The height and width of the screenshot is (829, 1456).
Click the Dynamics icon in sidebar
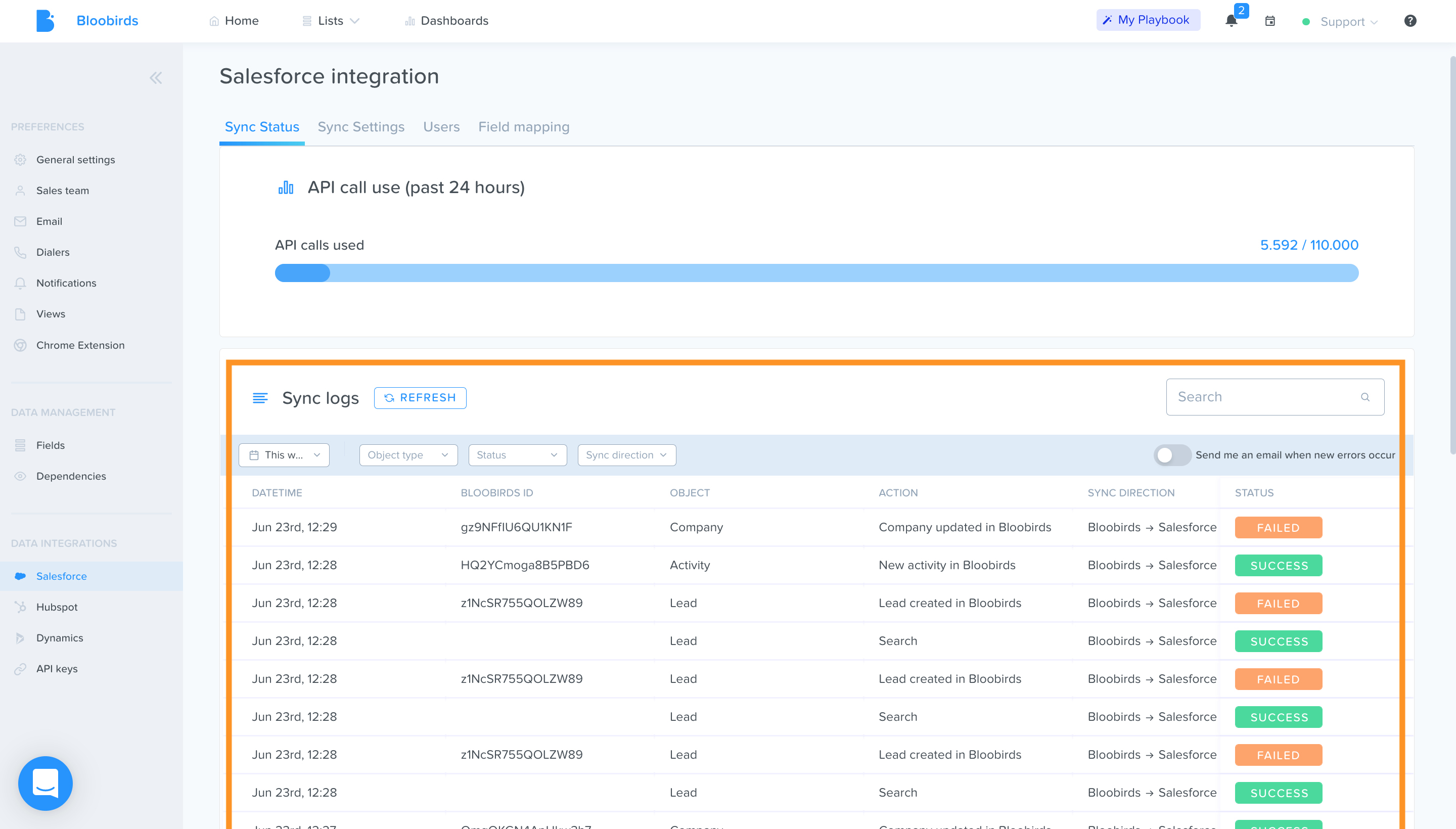point(21,638)
